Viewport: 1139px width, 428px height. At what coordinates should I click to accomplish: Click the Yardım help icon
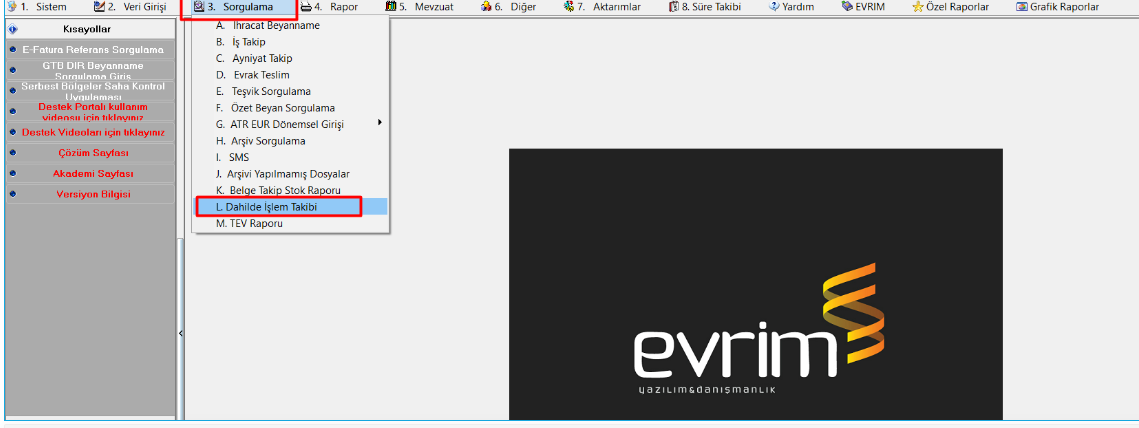point(774,7)
